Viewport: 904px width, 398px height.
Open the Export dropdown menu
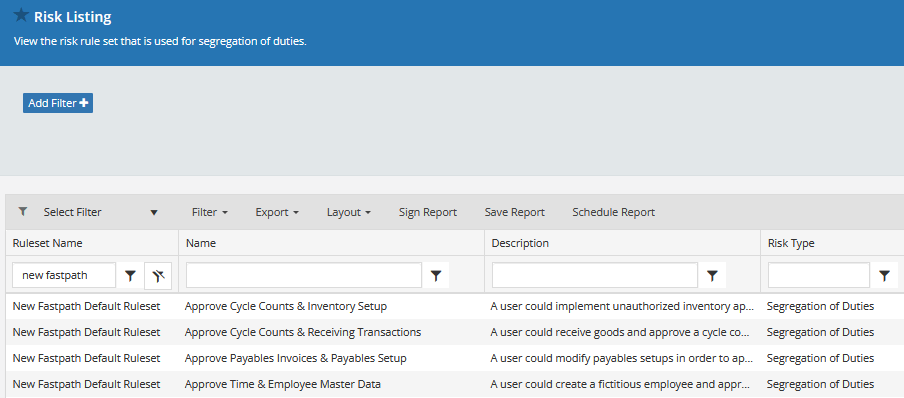coord(277,212)
